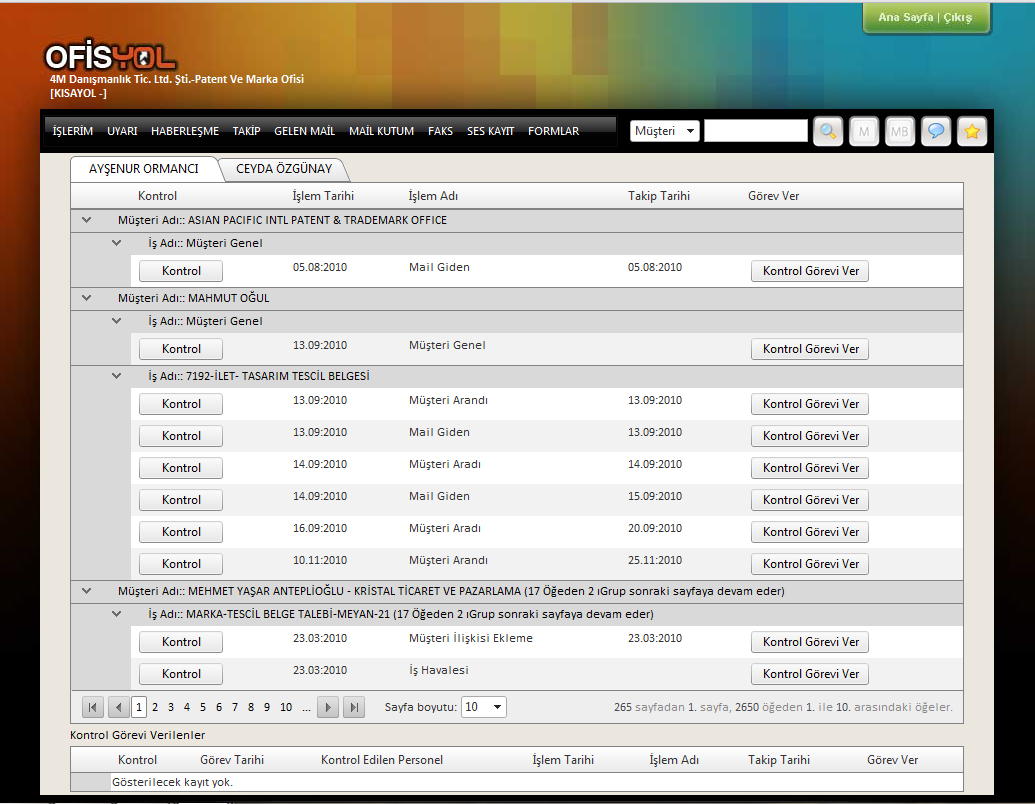Collapse the ASIAN PACIFIC INTL customer group
Screen dimensions: 1035x804
coord(86,220)
